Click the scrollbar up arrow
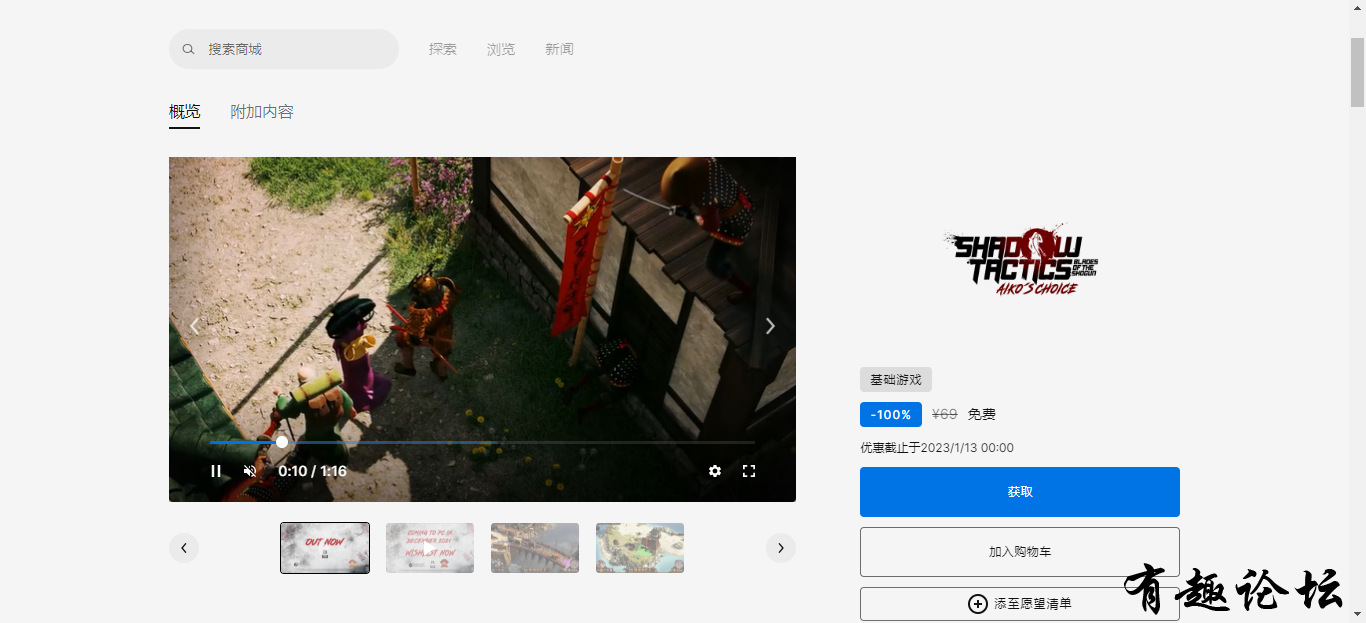The image size is (1366, 623). 1357,8
